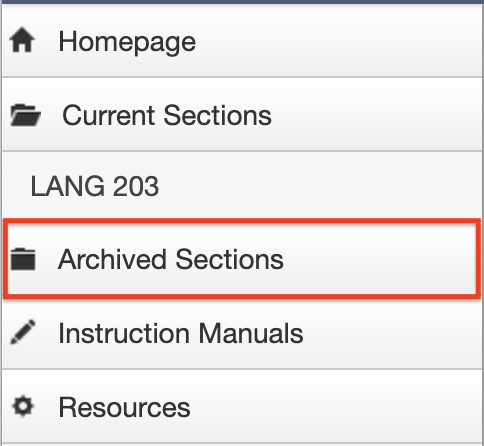
Task: Select the Instruction Manuals text label
Action: [x=181, y=333]
